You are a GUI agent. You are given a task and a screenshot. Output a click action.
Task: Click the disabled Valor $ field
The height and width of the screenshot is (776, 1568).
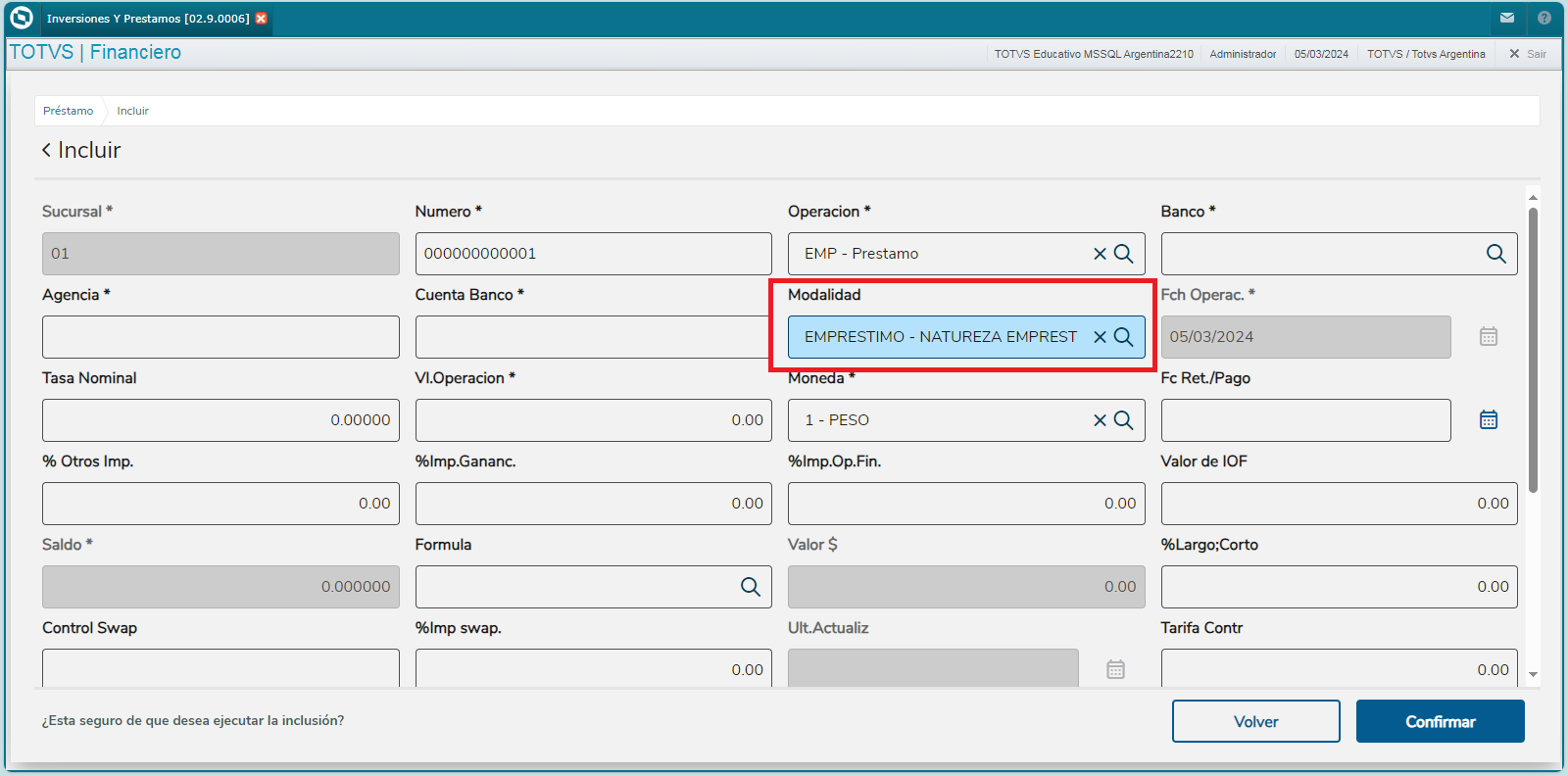pos(966,587)
